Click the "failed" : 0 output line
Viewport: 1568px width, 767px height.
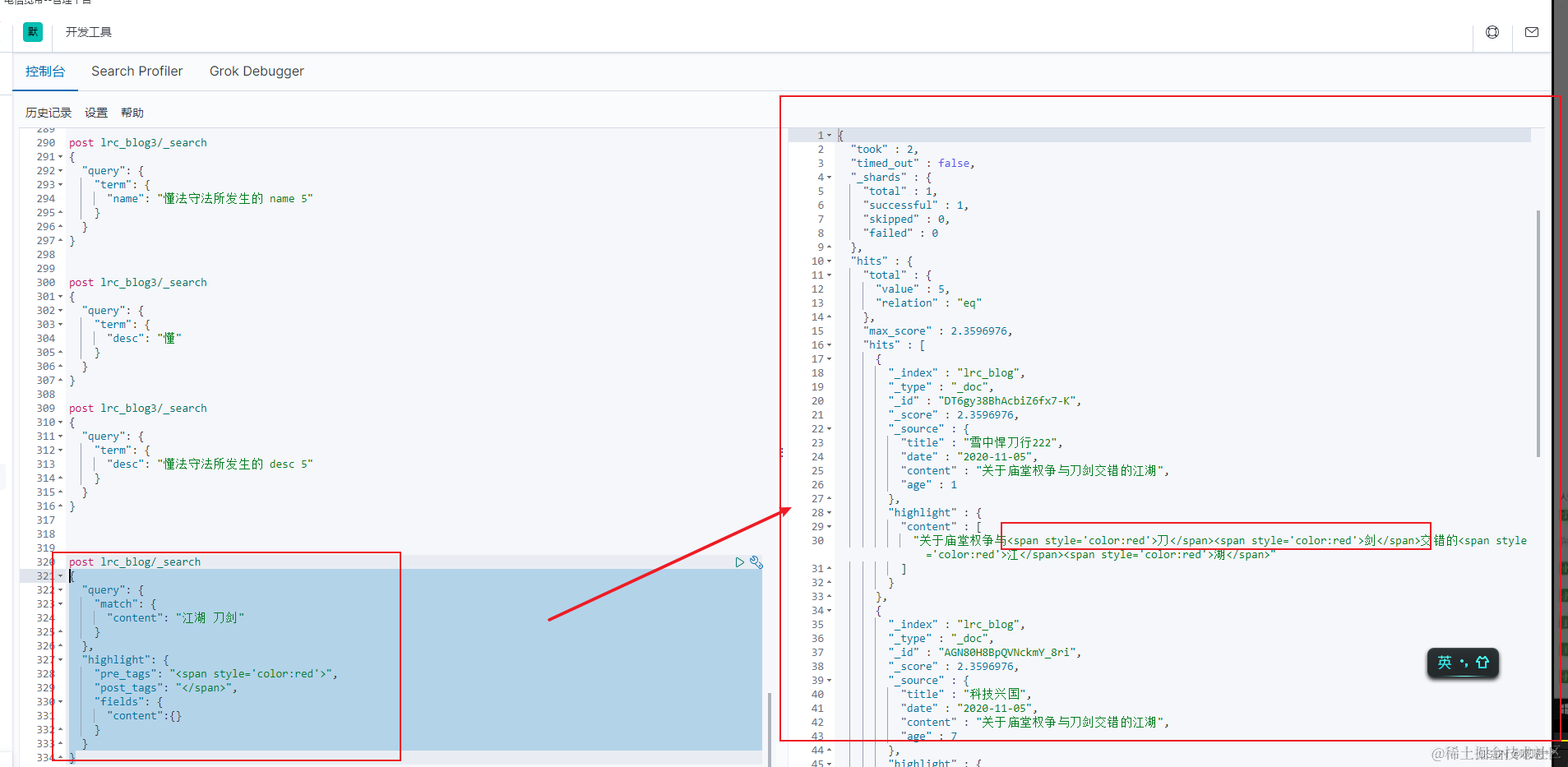(900, 233)
